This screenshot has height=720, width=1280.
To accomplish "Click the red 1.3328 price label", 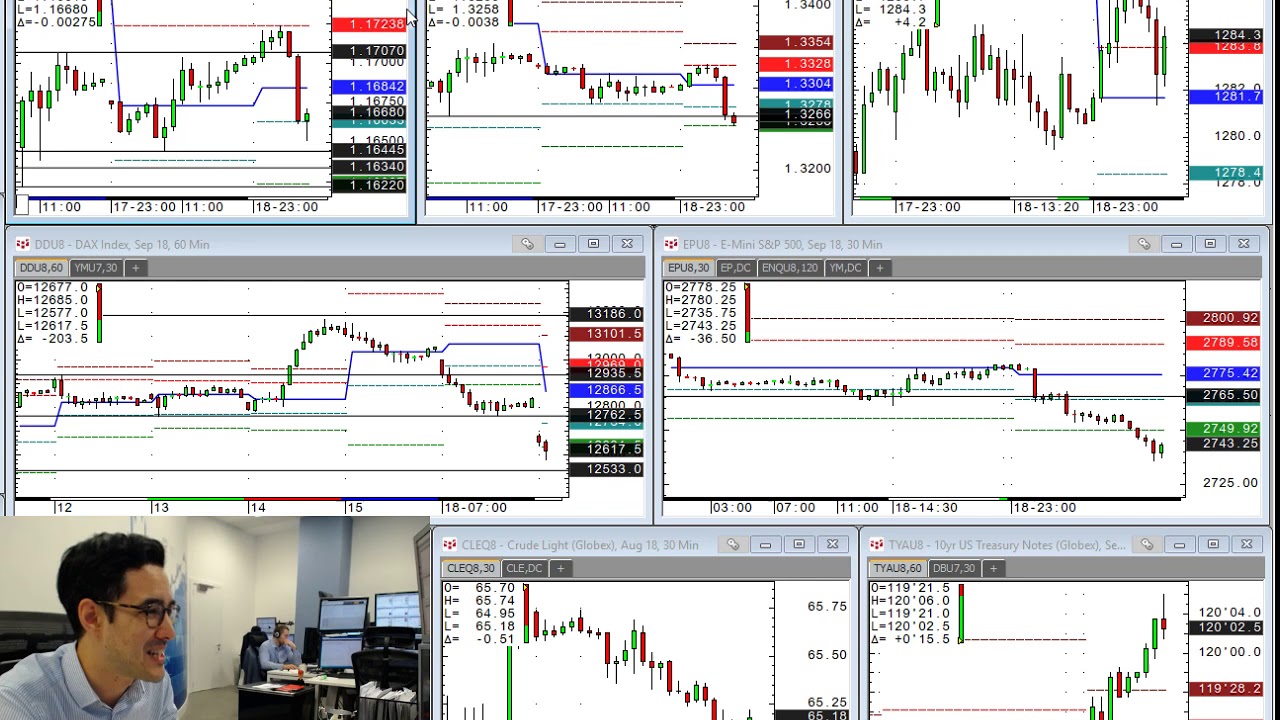I will pyautogui.click(x=797, y=64).
